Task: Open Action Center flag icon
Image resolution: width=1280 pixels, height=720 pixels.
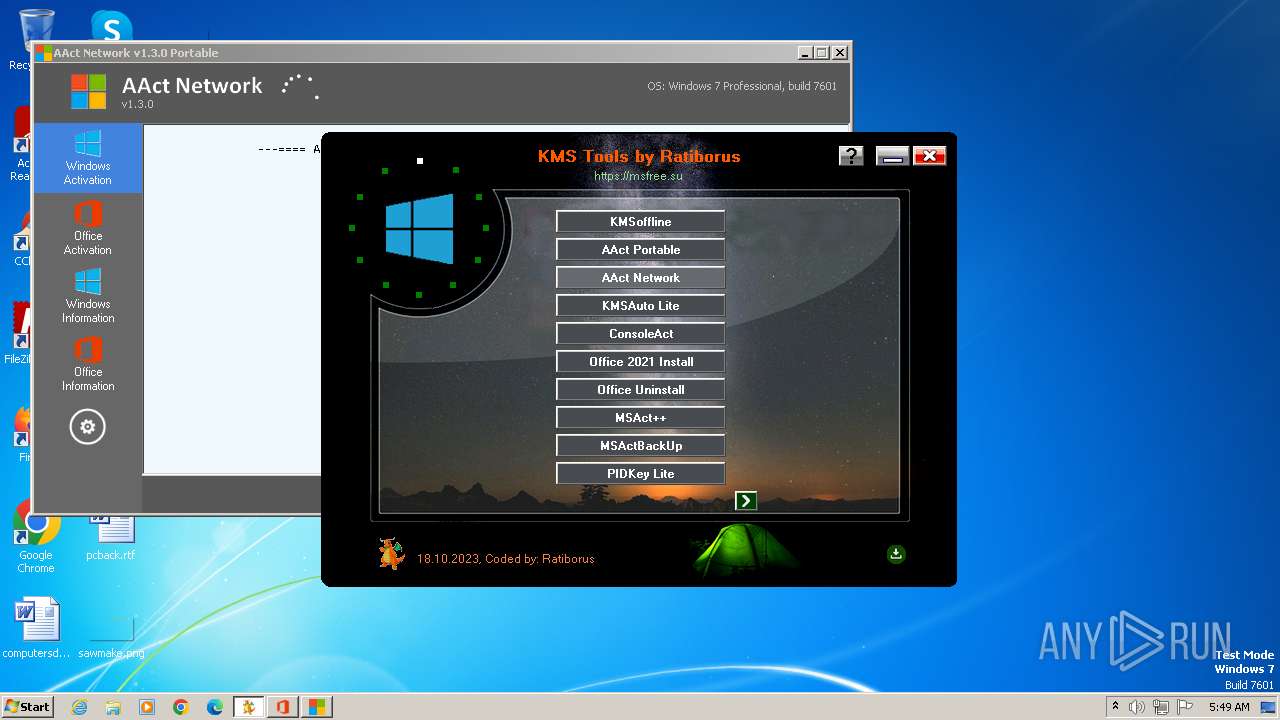Action: click(x=1183, y=707)
